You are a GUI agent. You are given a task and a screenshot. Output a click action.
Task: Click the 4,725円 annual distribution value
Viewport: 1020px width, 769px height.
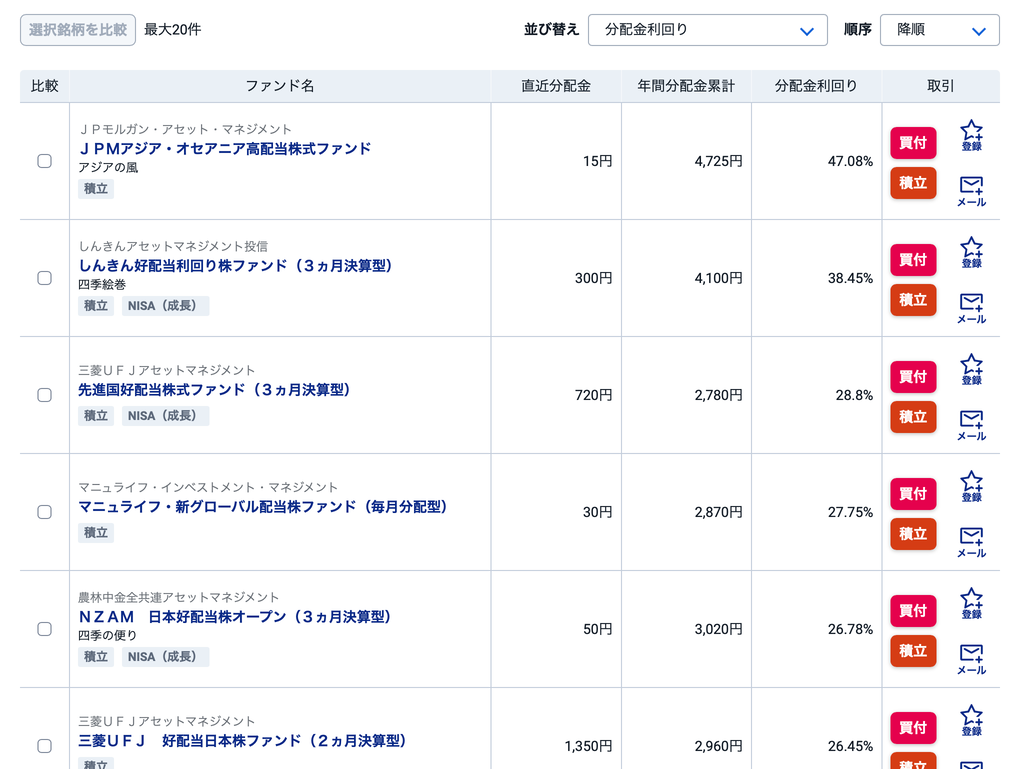click(x=718, y=161)
